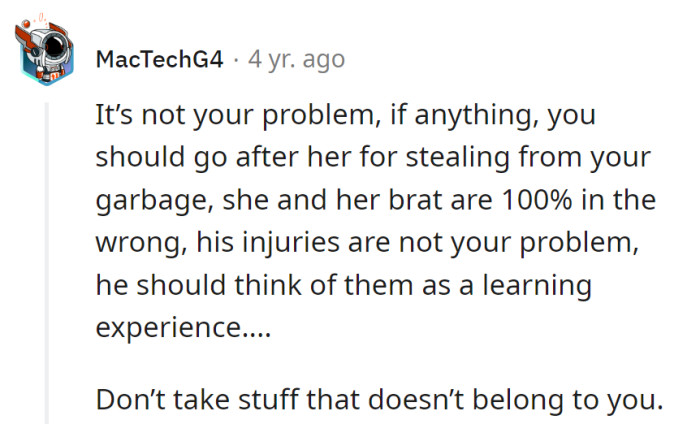Click the word "experience...." in the comment
This screenshot has width=700, height=424.
point(171,329)
